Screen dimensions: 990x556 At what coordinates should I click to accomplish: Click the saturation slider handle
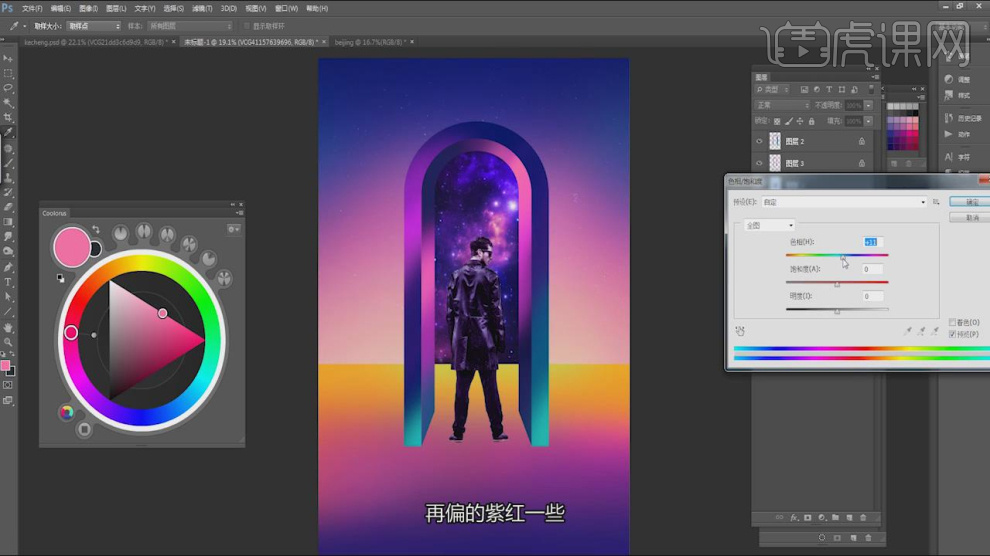point(837,284)
